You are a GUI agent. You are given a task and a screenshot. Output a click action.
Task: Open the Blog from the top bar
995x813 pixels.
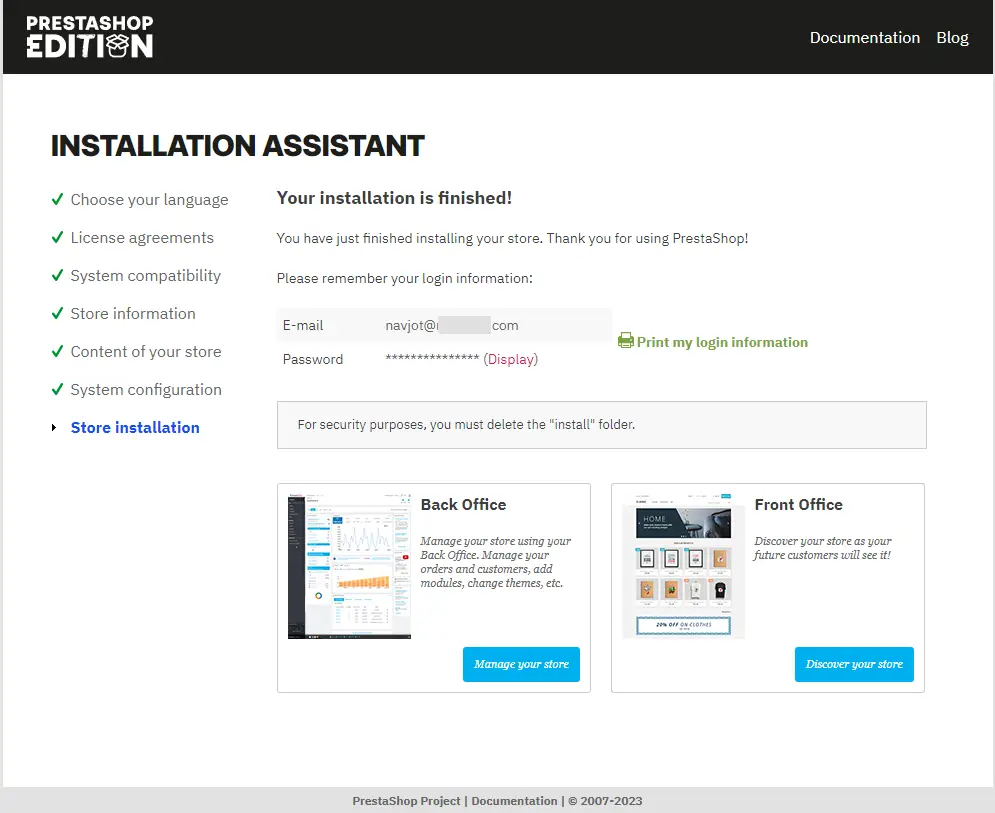point(951,37)
